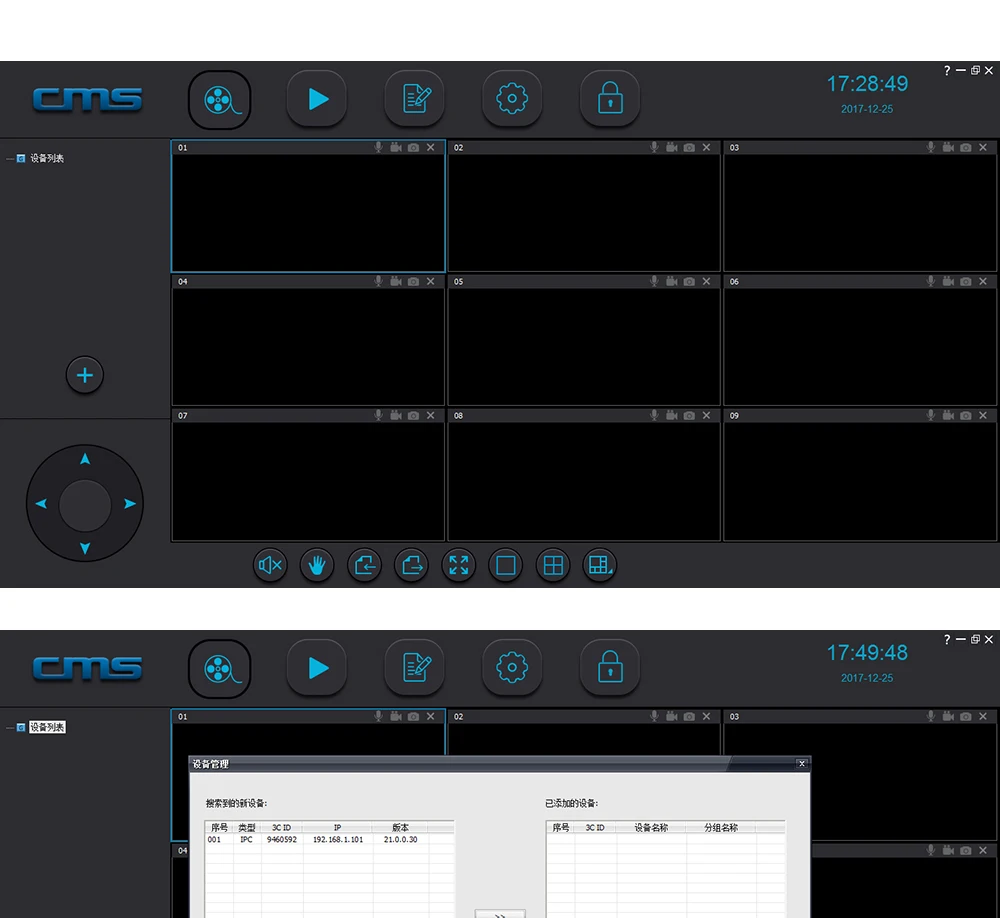Take snapshot of pane 03 in 17:28:49 window
This screenshot has height=918, width=1000.
[966, 147]
